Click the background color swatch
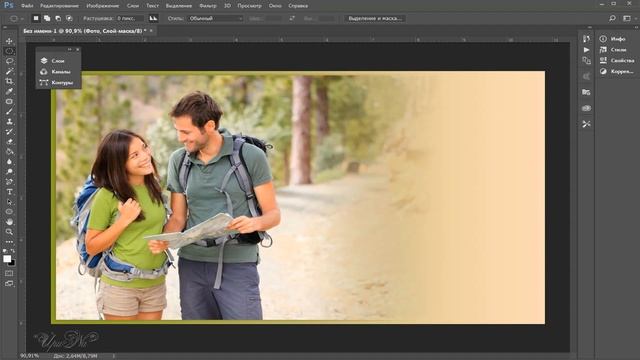Screen dimensions: 640x360 click(x=13, y=263)
